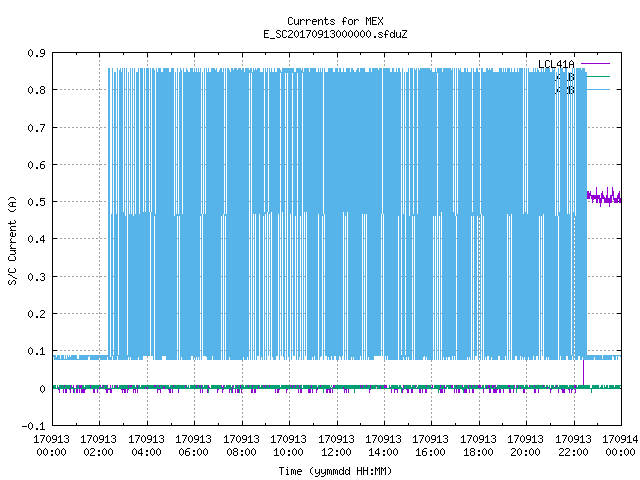Click the x-axis tick label '170913 14:00'
Viewport: 640px width, 480px height.
coord(383,446)
